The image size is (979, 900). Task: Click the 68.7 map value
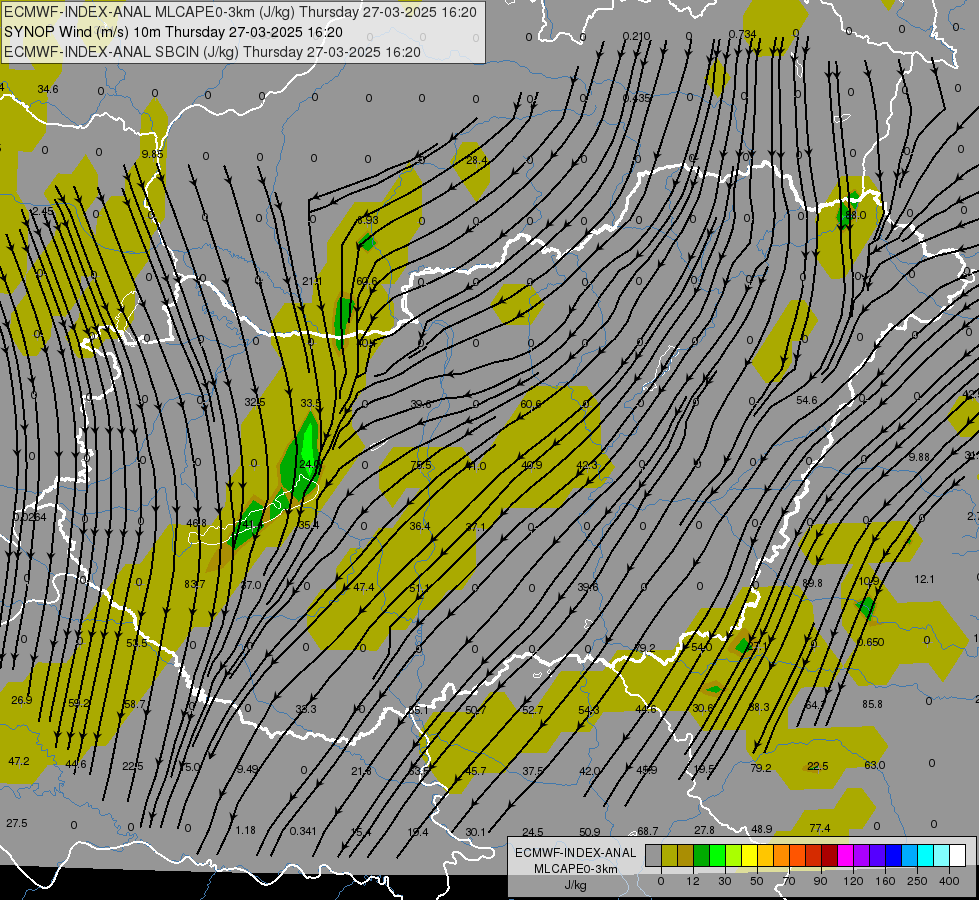pos(647,831)
